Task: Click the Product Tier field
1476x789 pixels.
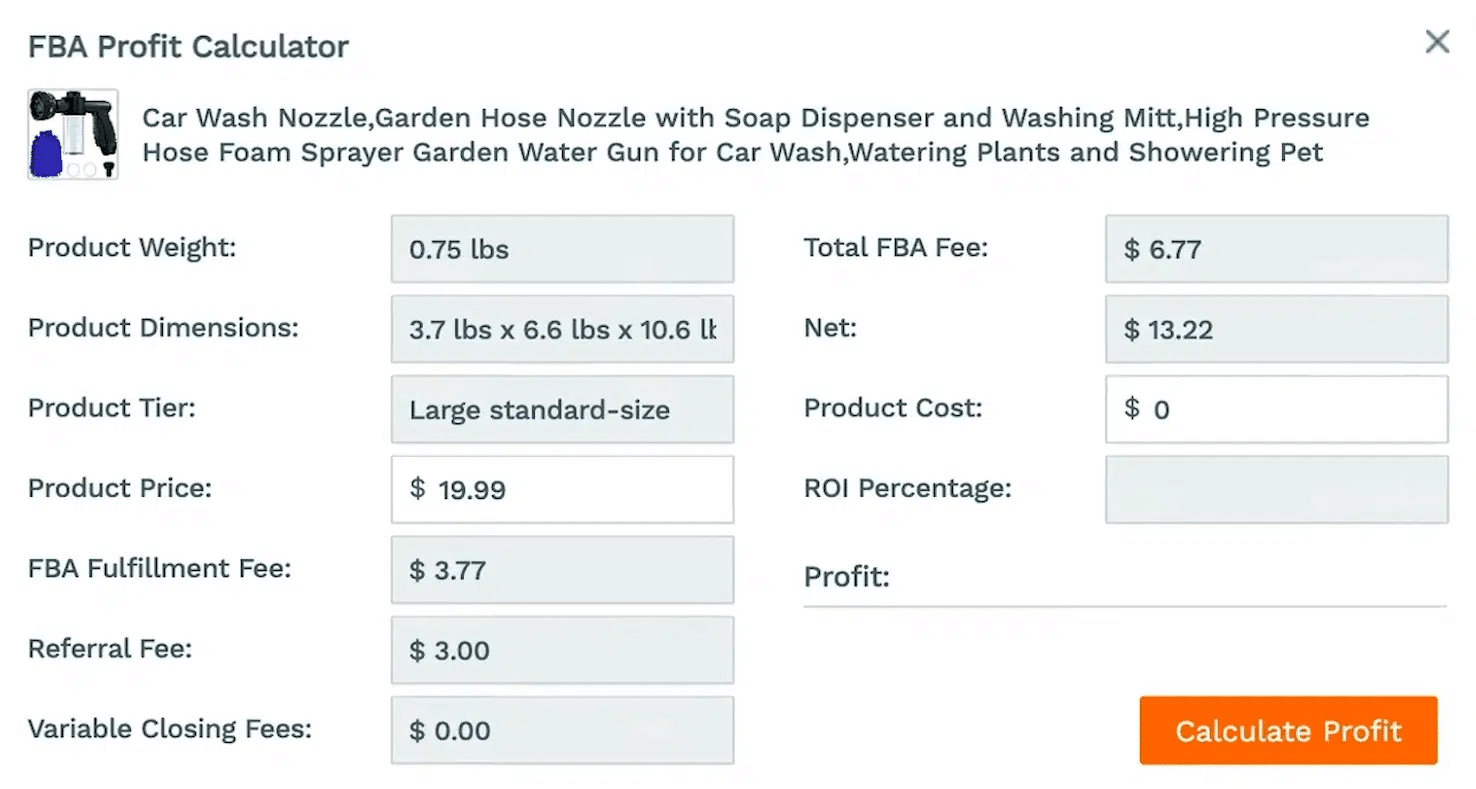Action: tap(562, 409)
